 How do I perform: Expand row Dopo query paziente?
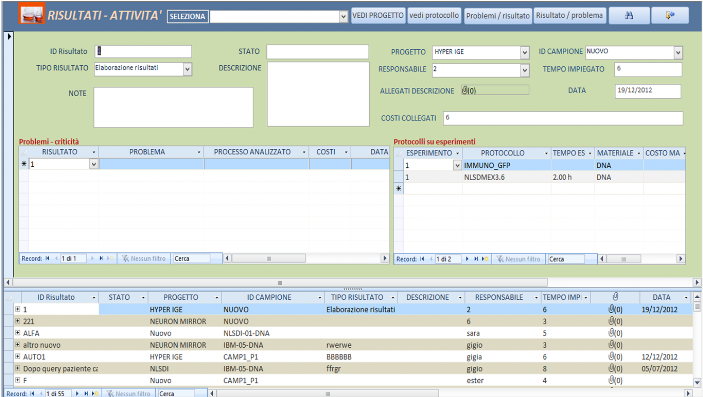pyautogui.click(x=17, y=368)
